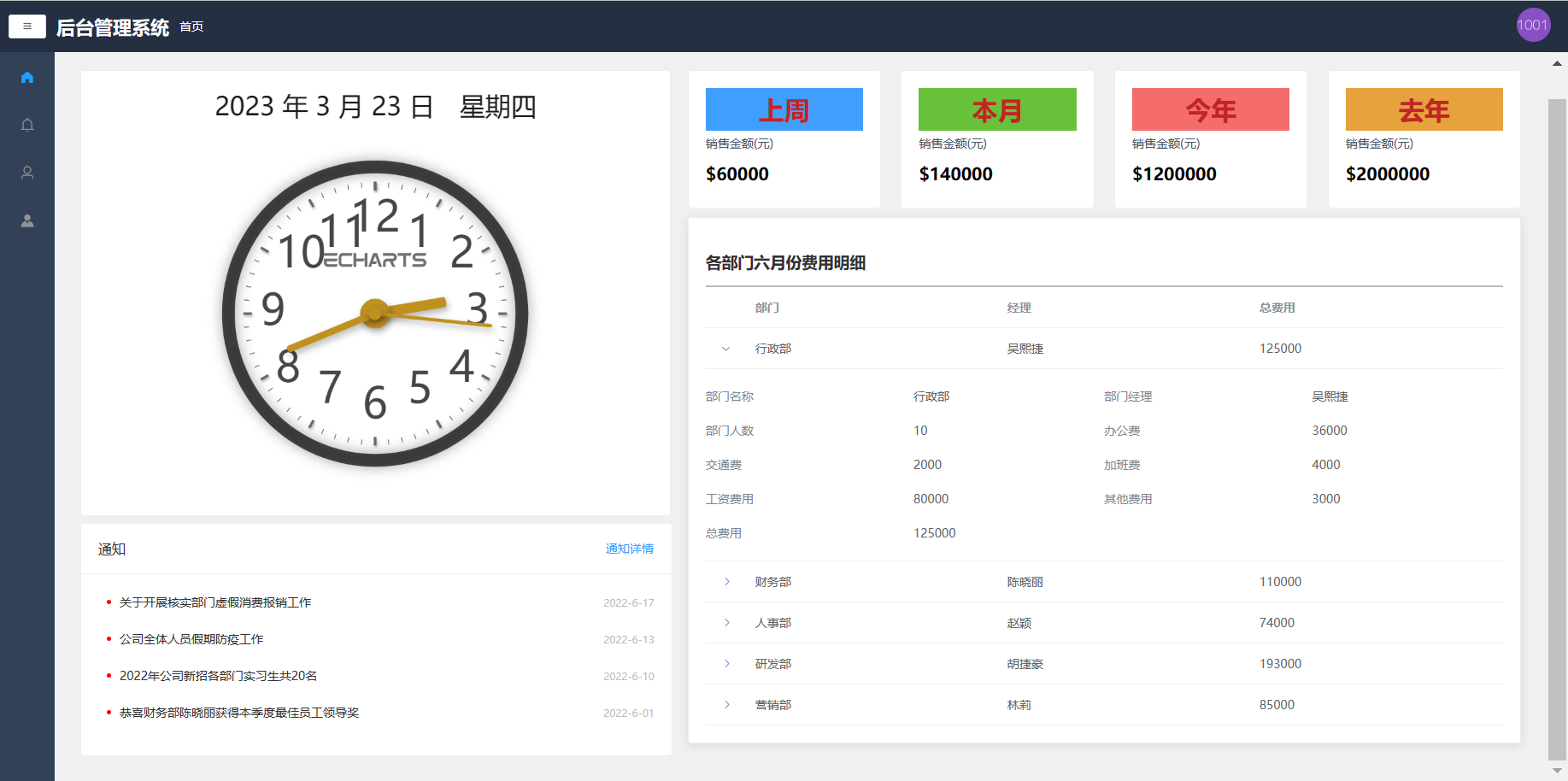This screenshot has height=781, width=1568.
Task: Click the 办公费 value 36000
Action: point(1330,431)
